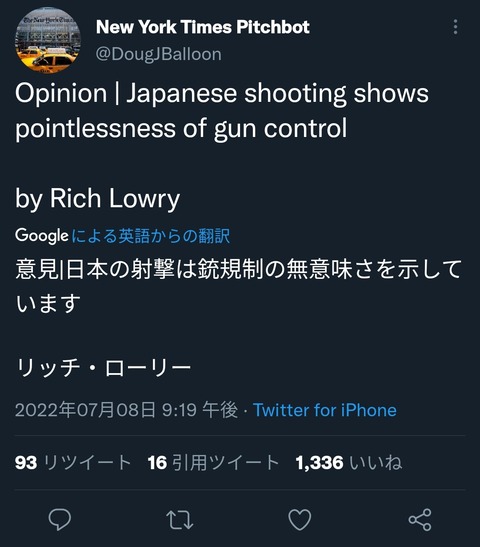This screenshot has height=547, width=480.
Task: Open New York Times Pitchbot profile picture
Action: click(x=48, y=40)
